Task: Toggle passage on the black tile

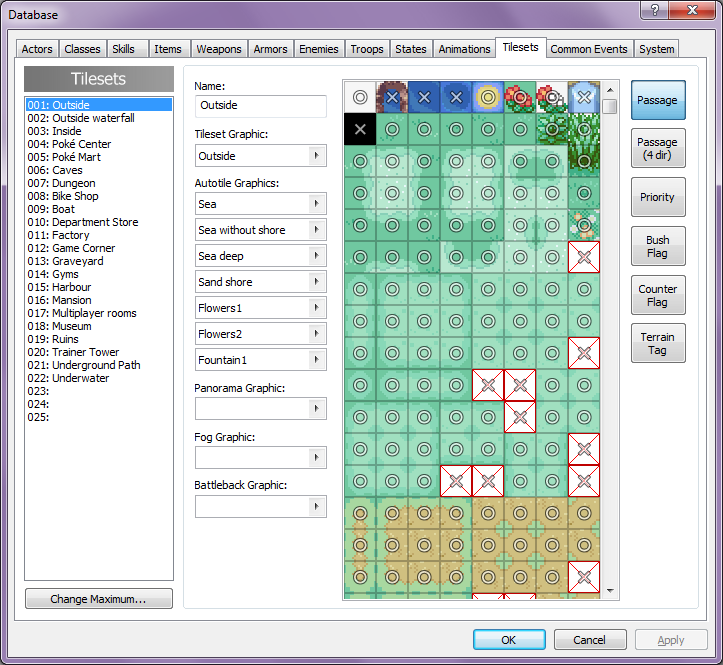Action: tap(360, 130)
